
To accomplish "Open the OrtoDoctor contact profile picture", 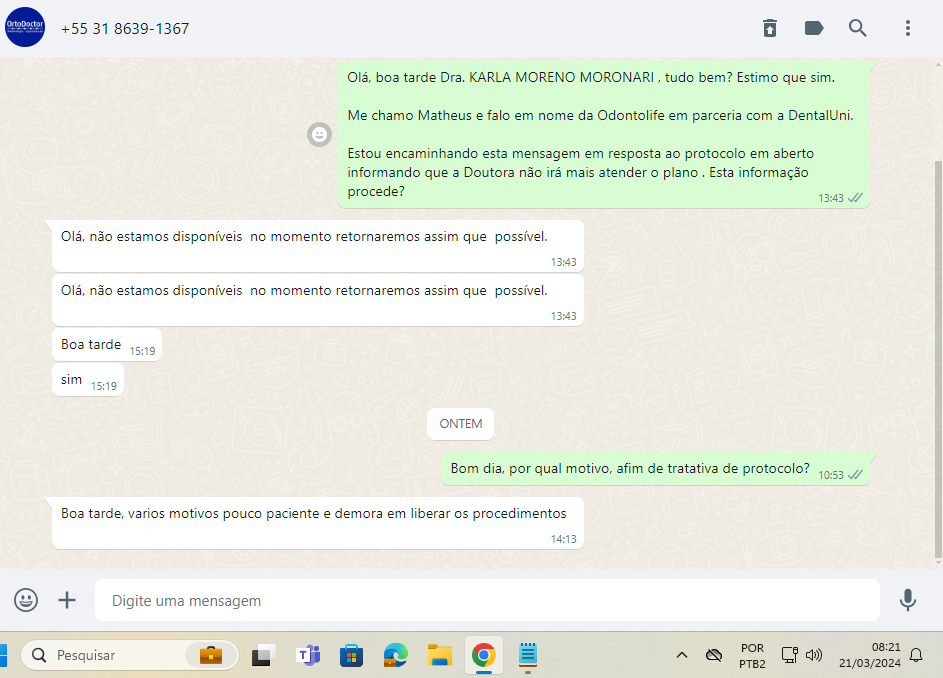I will tap(25, 28).
